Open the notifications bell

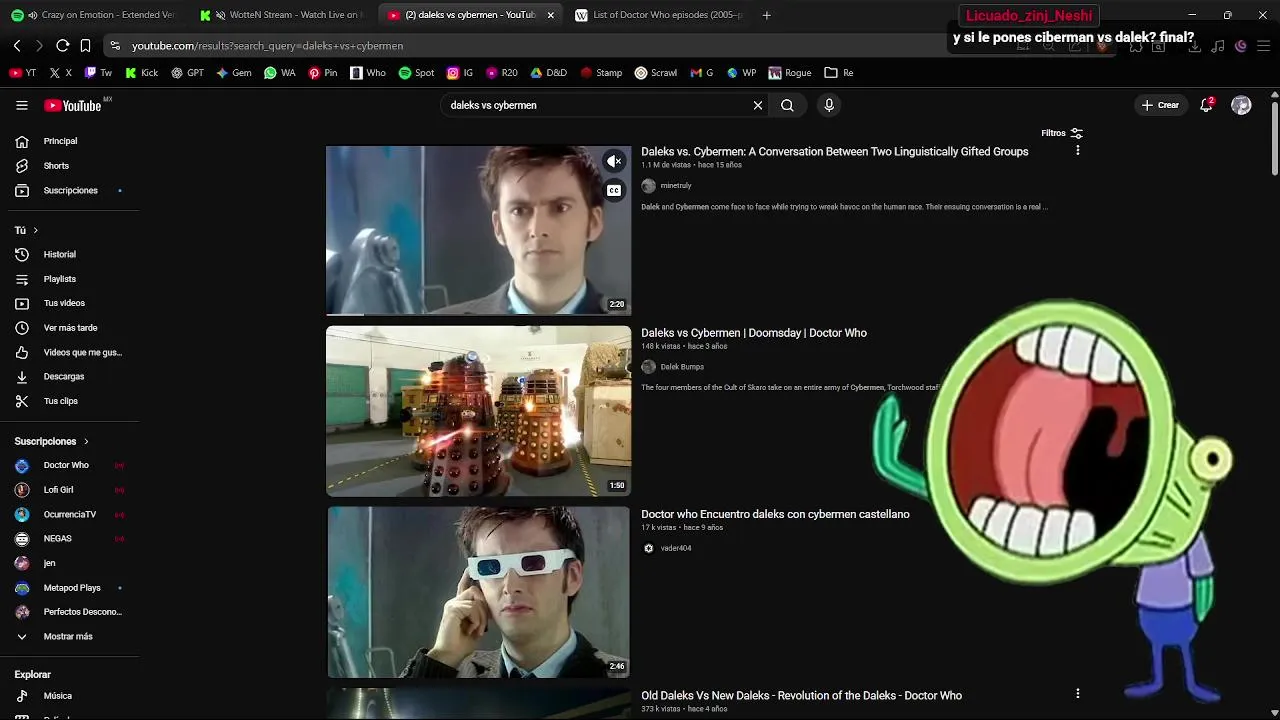(1207, 105)
